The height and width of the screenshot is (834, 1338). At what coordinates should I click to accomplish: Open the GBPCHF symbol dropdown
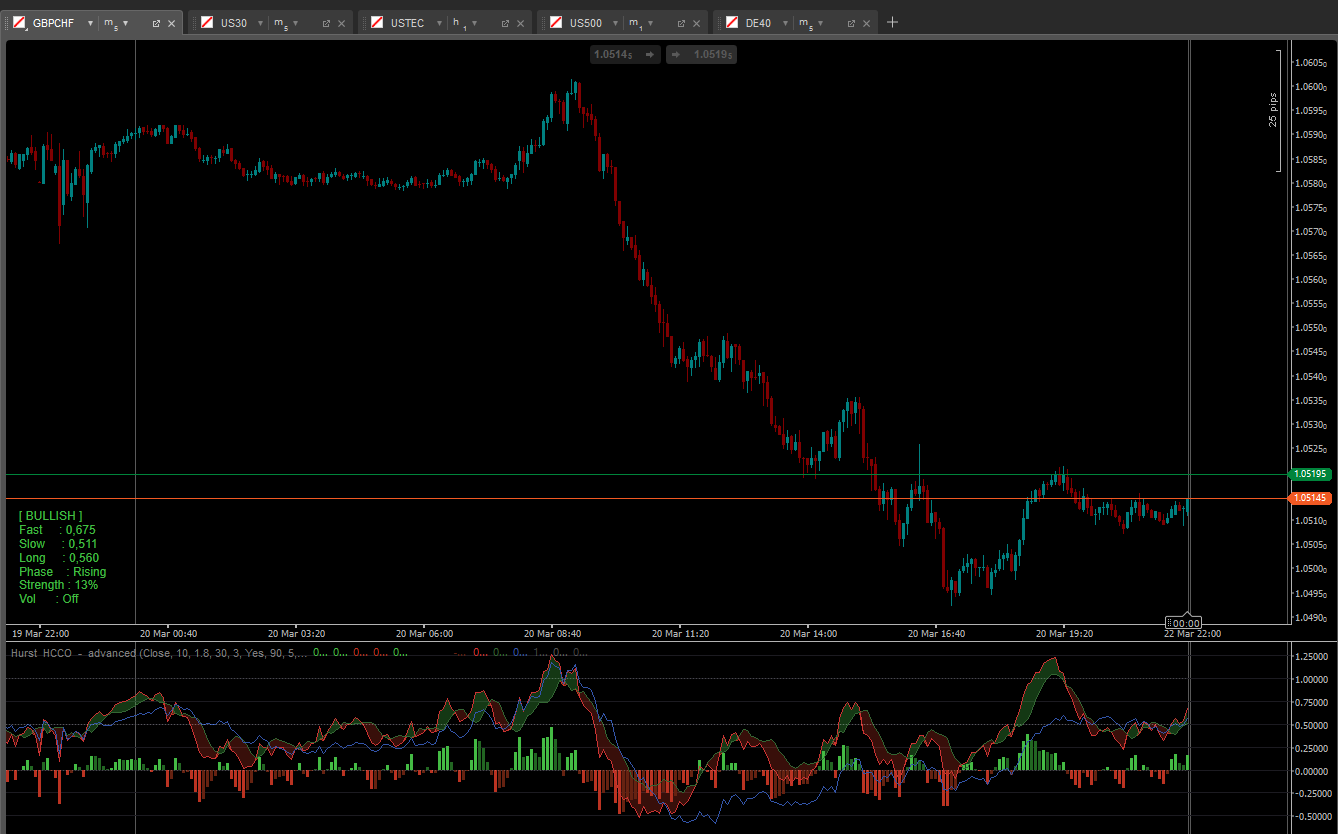point(90,23)
